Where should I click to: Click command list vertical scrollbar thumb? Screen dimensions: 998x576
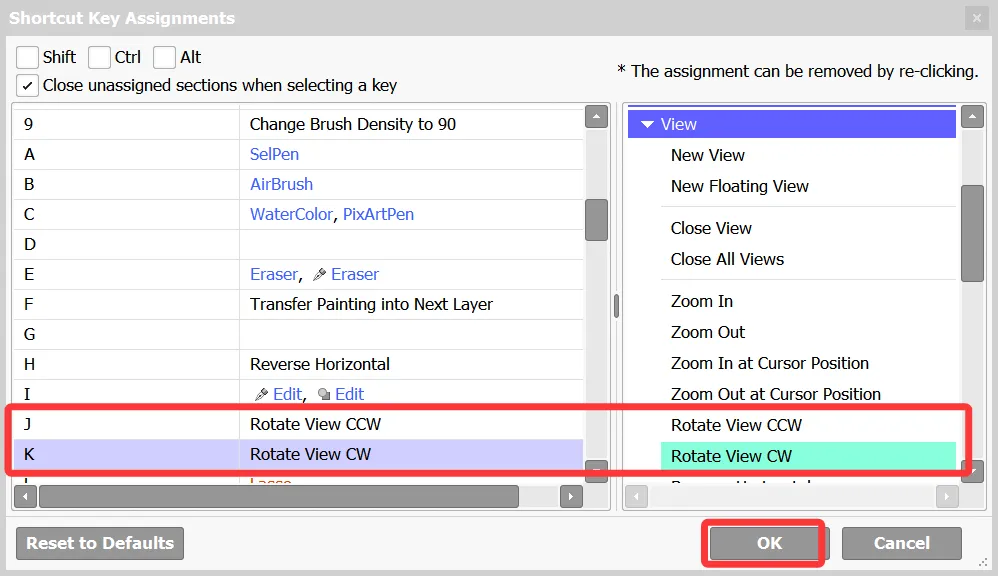pos(973,233)
